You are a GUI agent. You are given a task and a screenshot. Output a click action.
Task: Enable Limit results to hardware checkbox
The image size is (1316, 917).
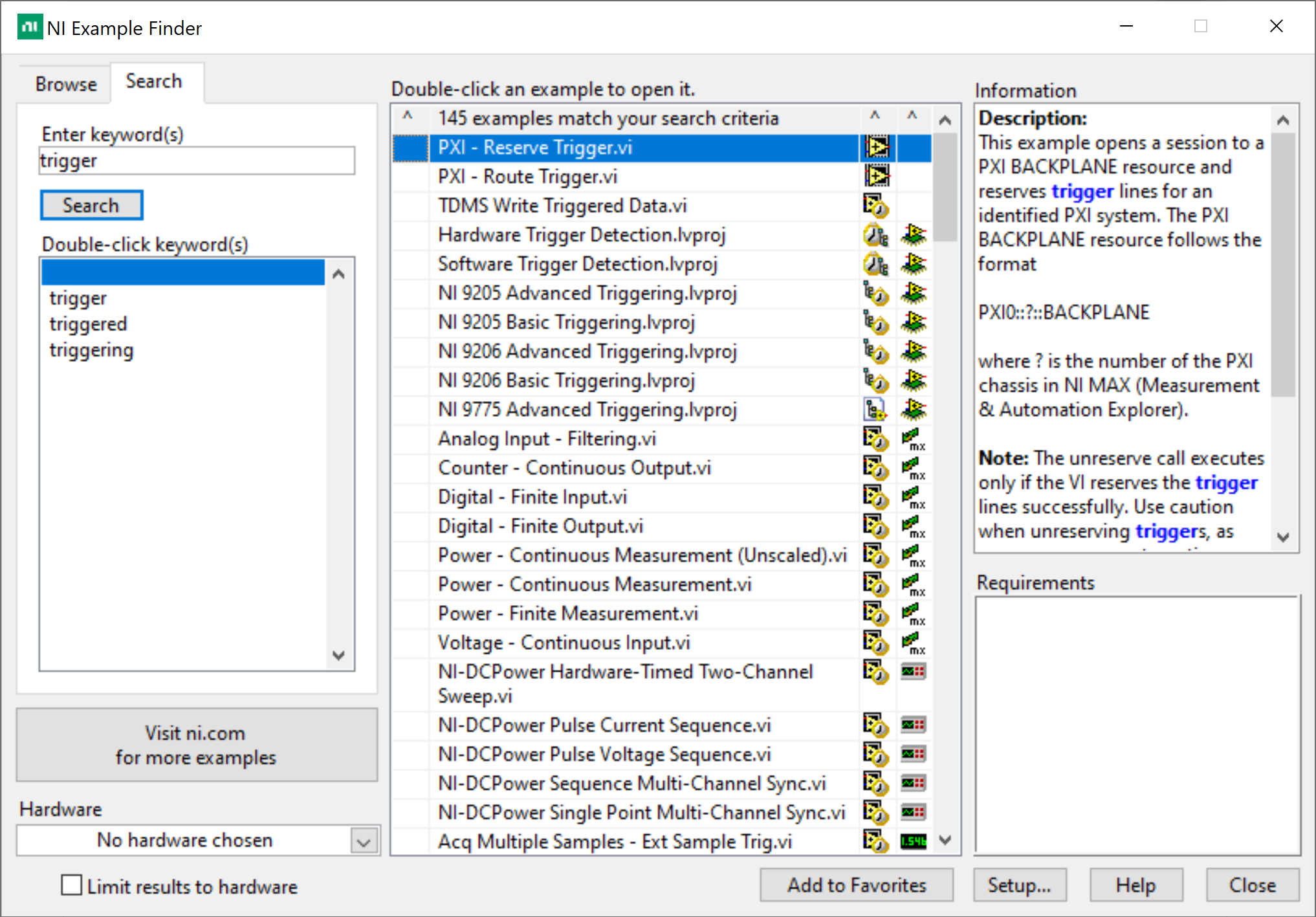[71, 885]
